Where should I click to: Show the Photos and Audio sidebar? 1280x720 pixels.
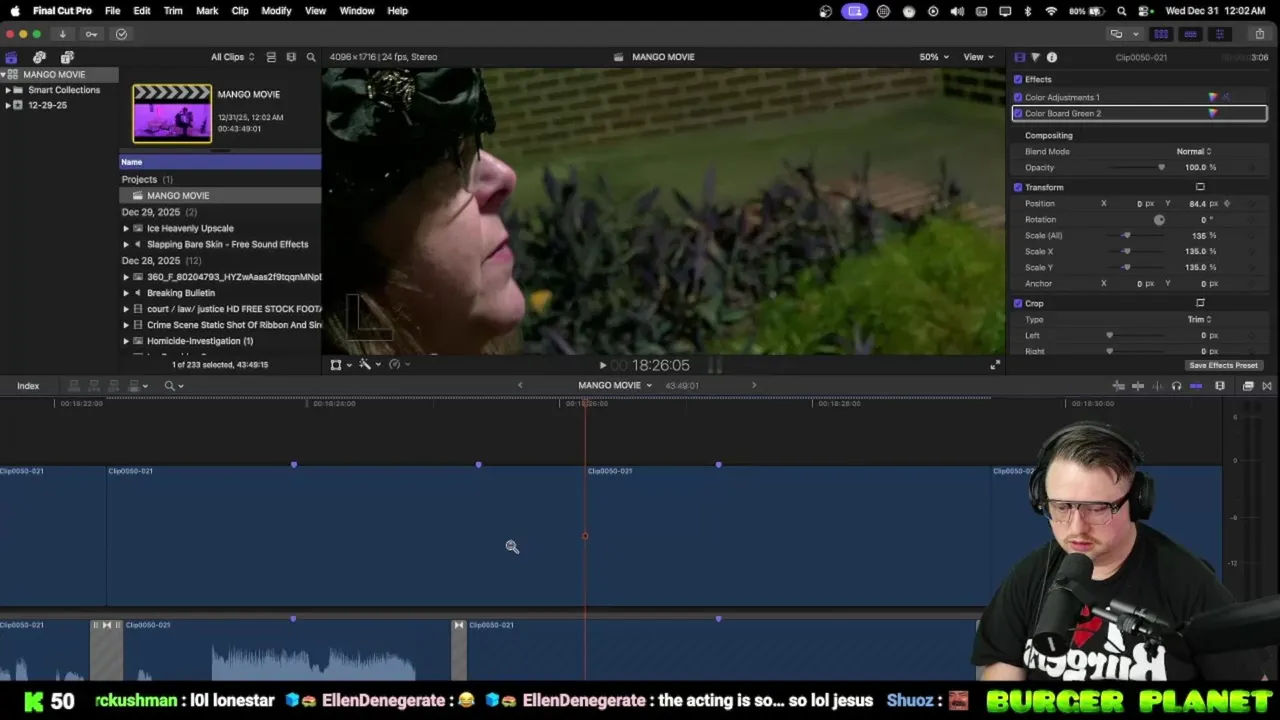[39, 57]
